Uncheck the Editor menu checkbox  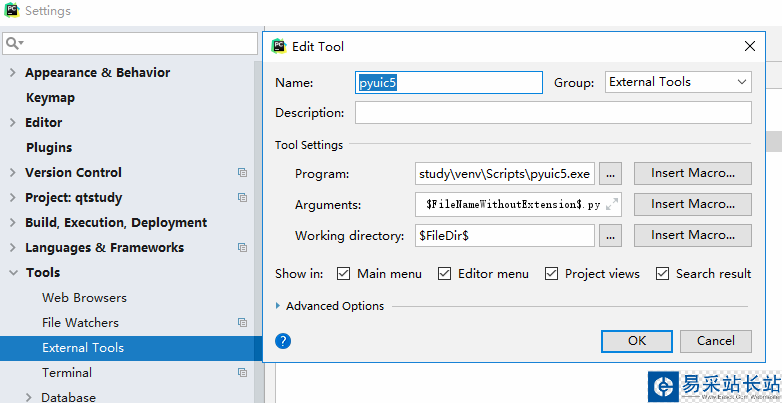click(x=444, y=273)
